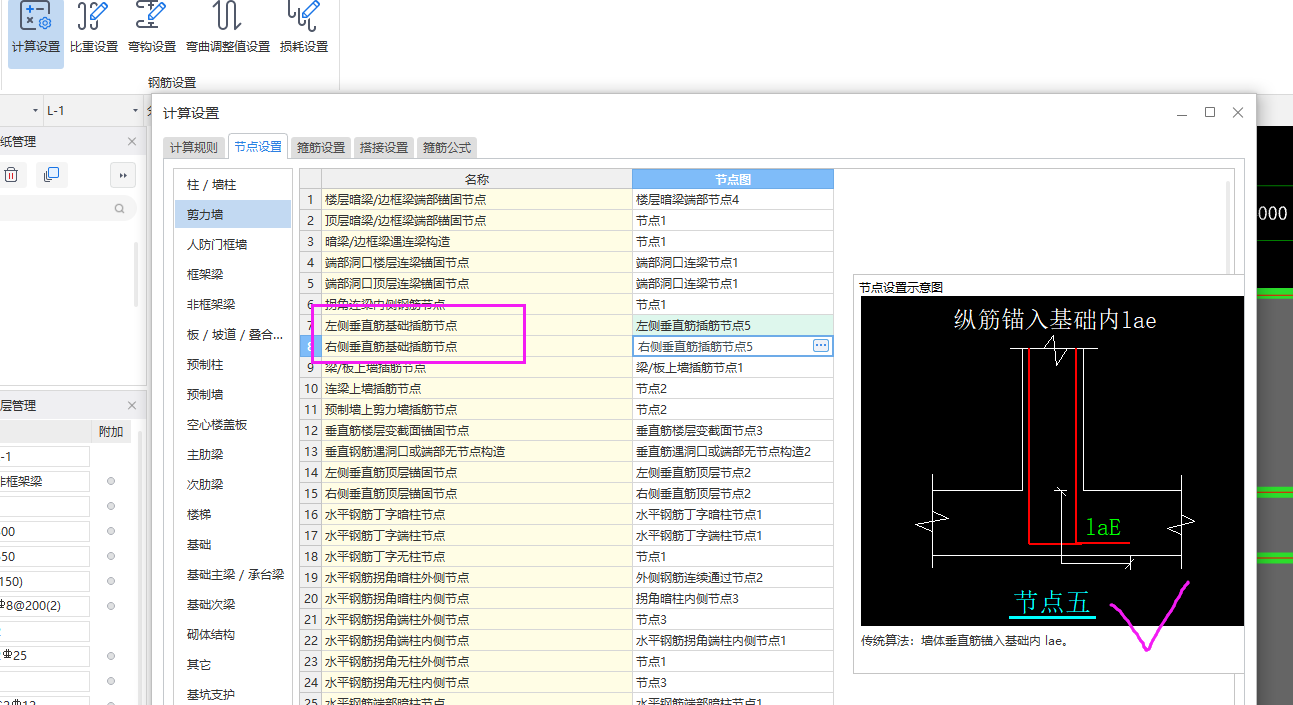The height and width of the screenshot is (705, 1293).
Task: Select 框架梁 category
Action: pos(233,274)
